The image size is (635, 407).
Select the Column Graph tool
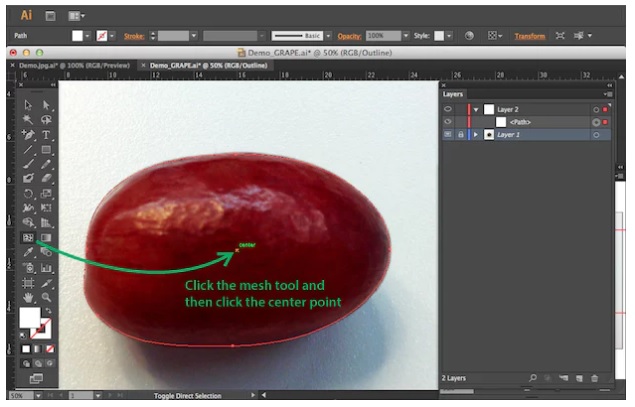coord(46,268)
